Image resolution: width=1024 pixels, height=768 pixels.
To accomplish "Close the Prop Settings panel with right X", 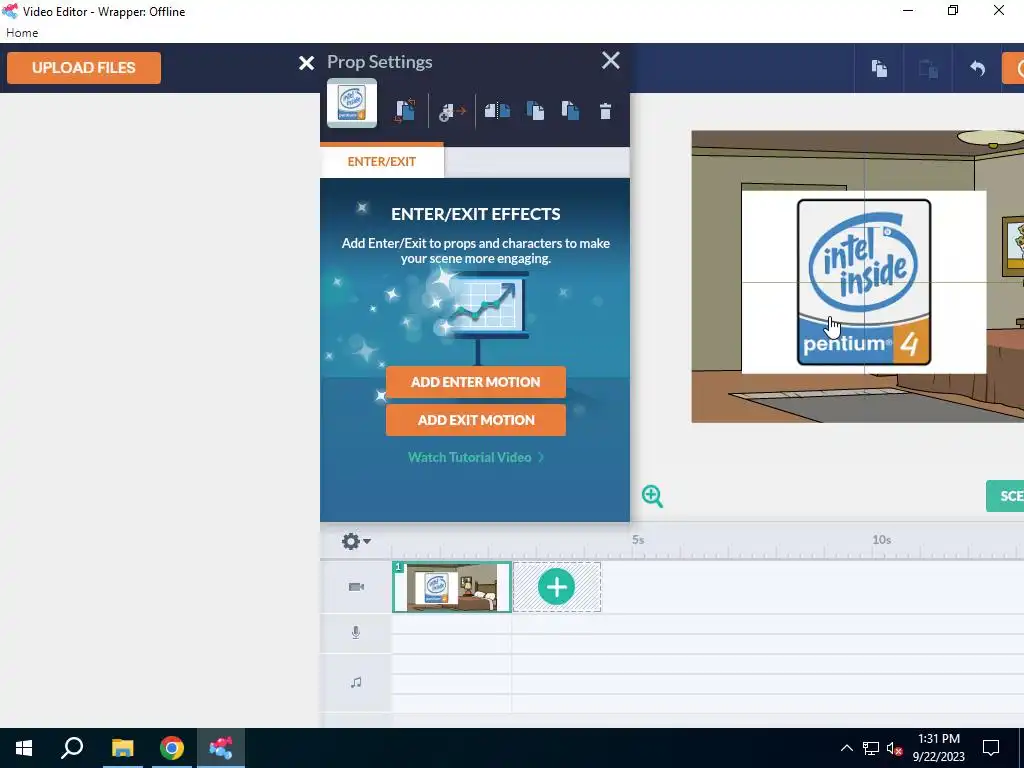I will point(611,61).
